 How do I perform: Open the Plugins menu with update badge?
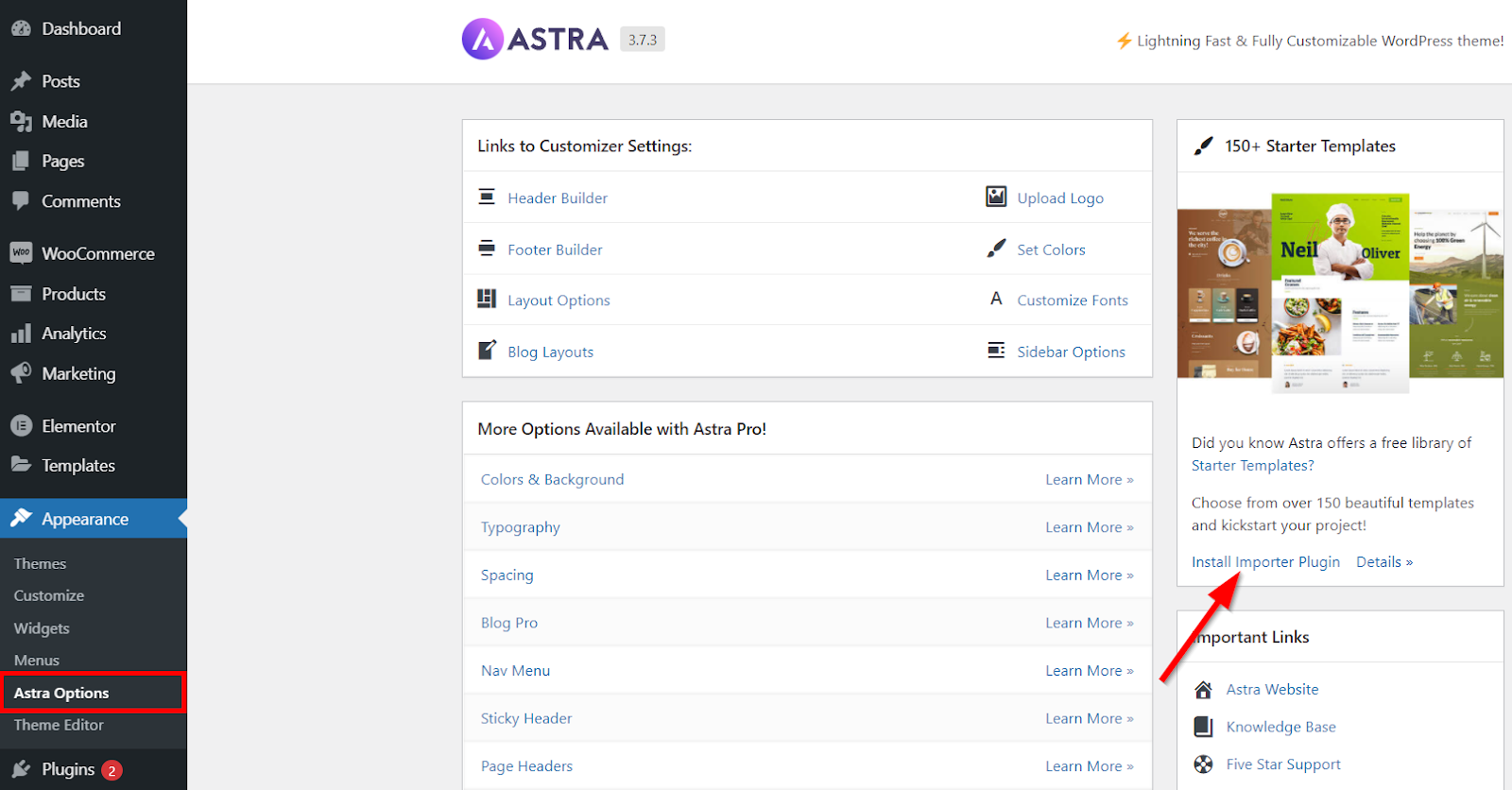click(x=68, y=769)
